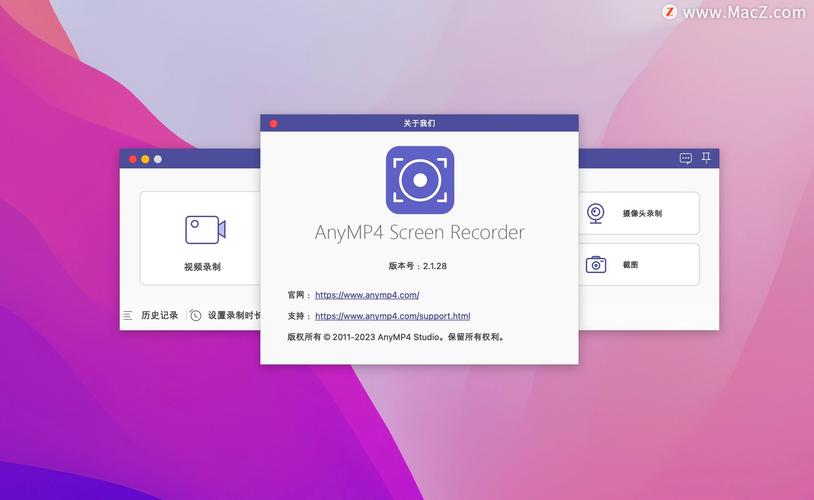The height and width of the screenshot is (500, 814).
Task: Click the 版本号：2.1.28 version text
Action: [418, 266]
